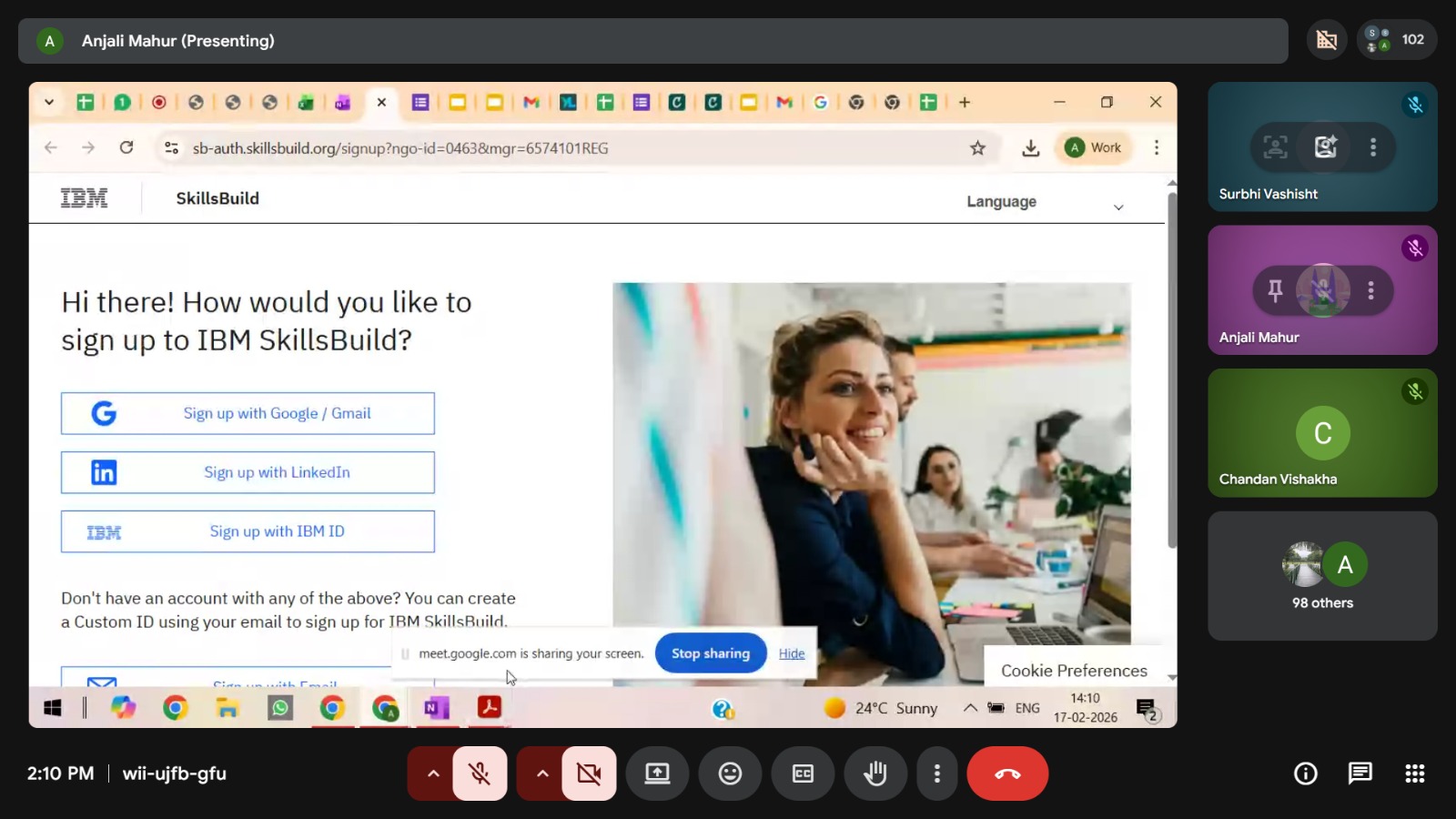Screen dimensions: 1456x819
Task: Click Sign up with Google / Gmail
Action: pyautogui.click(x=248, y=413)
